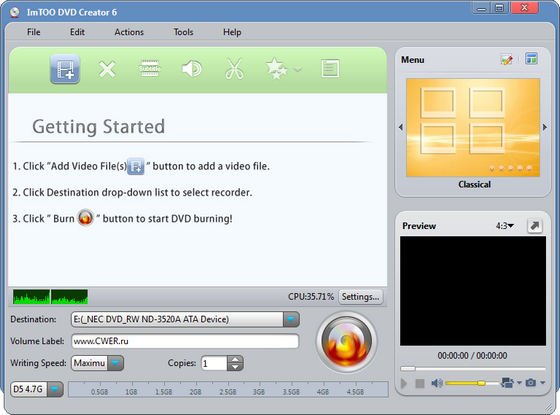Click the Volume Label input field
This screenshot has height=415, width=560.
pos(185,341)
